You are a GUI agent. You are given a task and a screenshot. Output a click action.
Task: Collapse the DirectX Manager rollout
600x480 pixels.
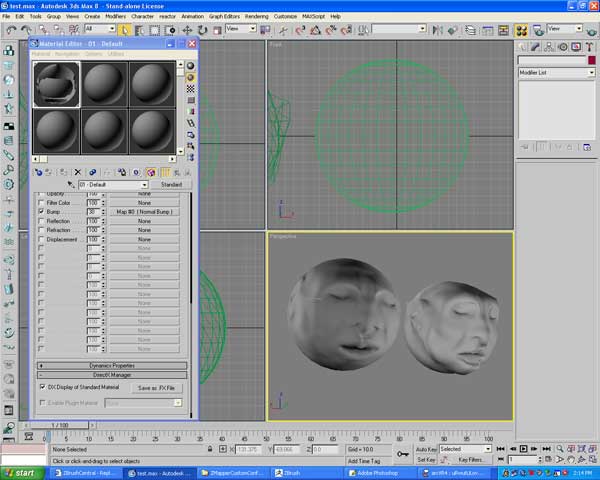pyautogui.click(x=112, y=375)
